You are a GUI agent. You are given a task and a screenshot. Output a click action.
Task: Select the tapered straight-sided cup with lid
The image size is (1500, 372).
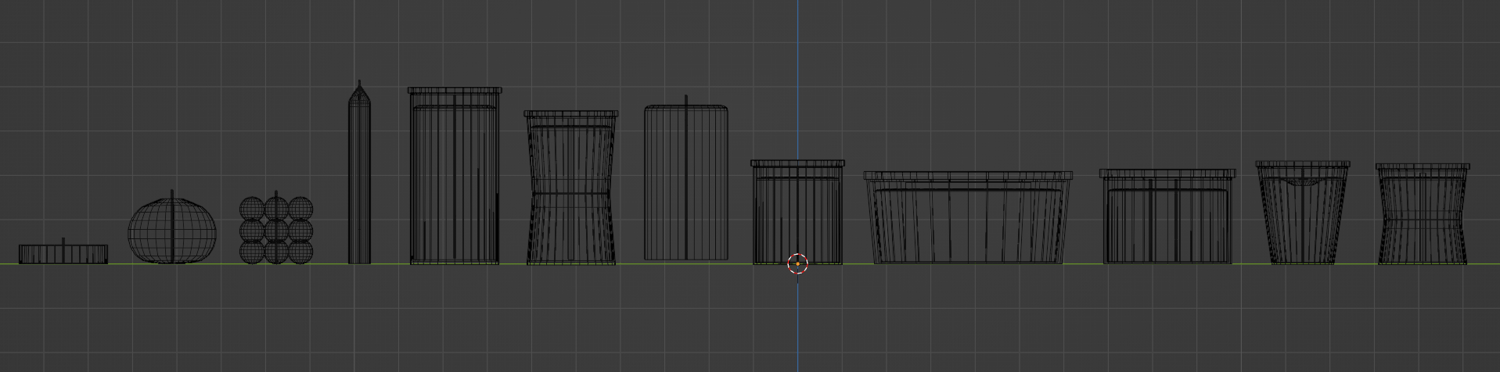click(x=1303, y=212)
